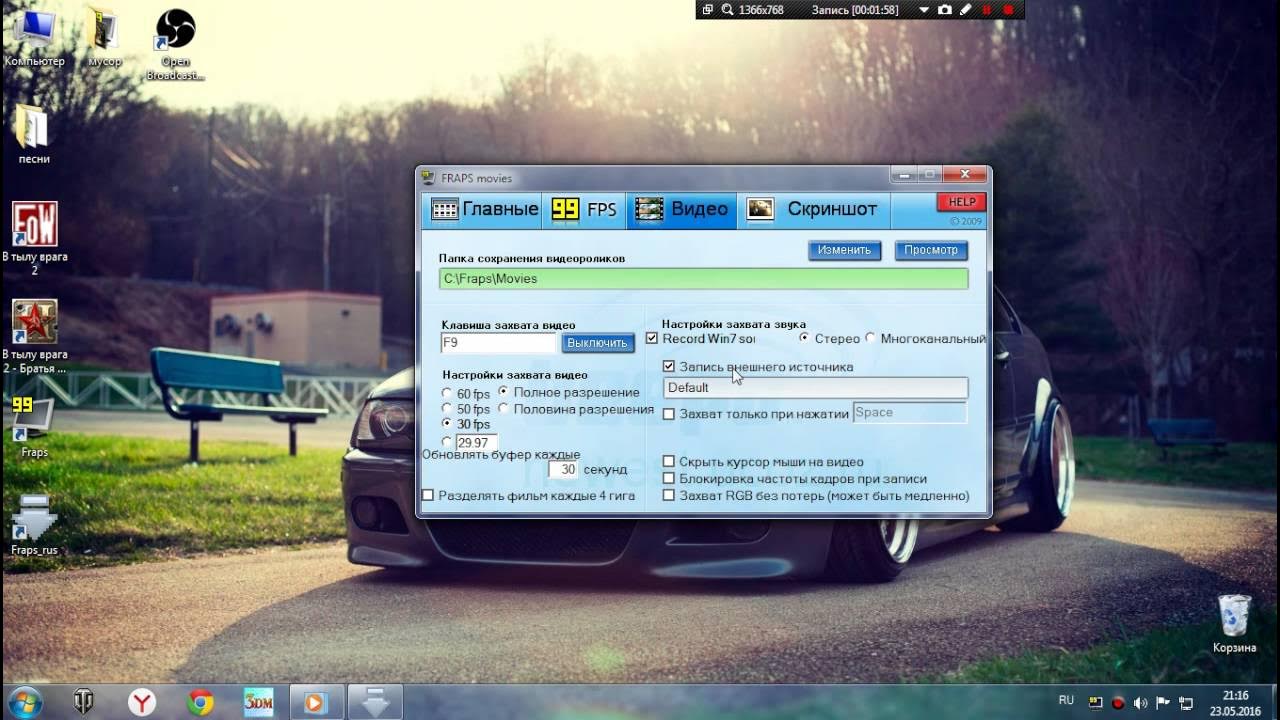Click the Изменить button
This screenshot has width=1280, height=720.
(844, 250)
